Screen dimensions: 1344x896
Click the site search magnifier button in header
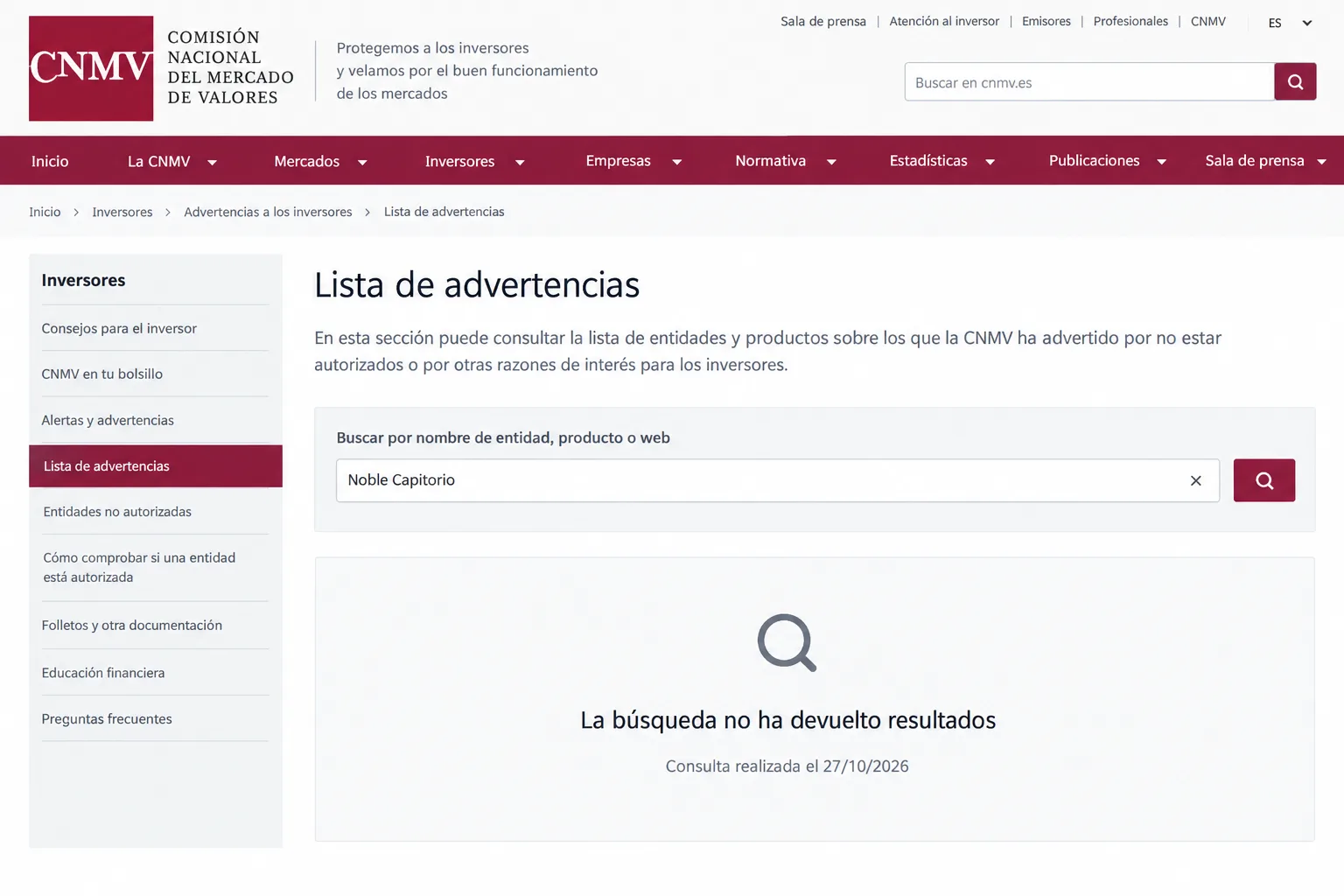(1295, 81)
